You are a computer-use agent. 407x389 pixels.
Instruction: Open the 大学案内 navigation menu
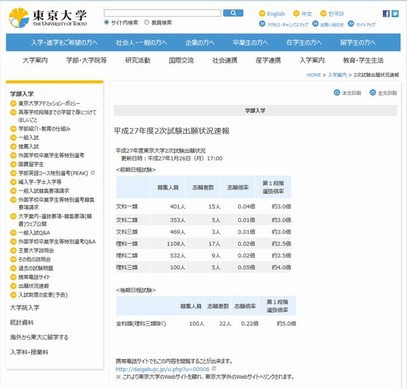pos(35,60)
